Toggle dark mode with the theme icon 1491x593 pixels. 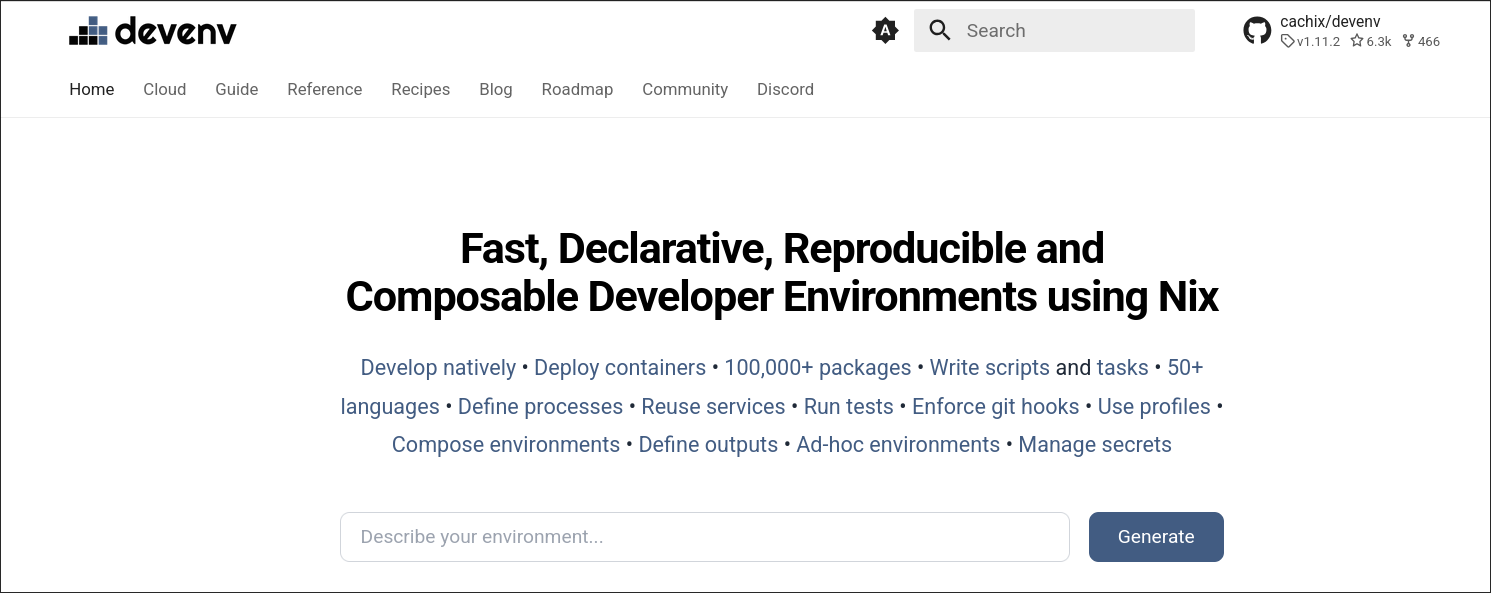click(885, 30)
